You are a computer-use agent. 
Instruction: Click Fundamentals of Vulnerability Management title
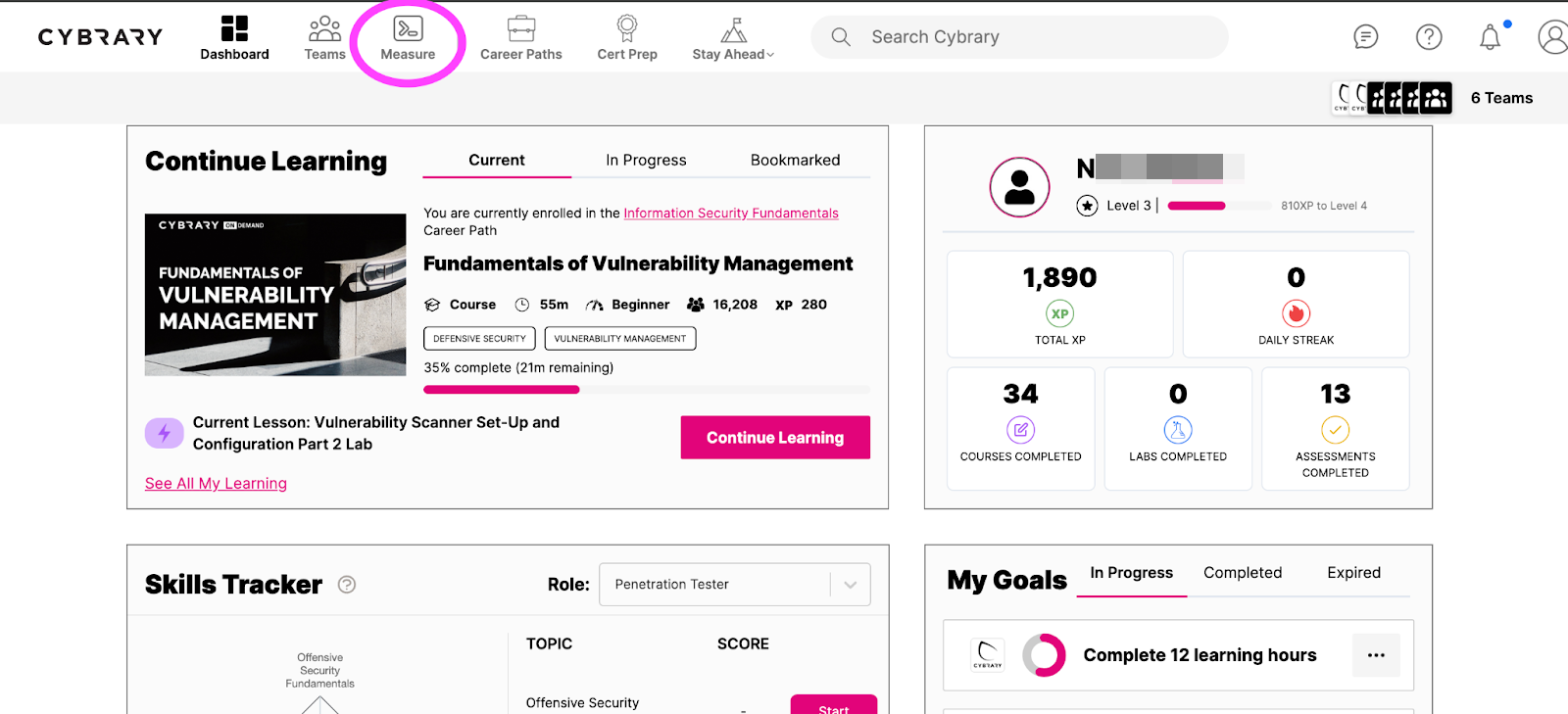coord(638,263)
